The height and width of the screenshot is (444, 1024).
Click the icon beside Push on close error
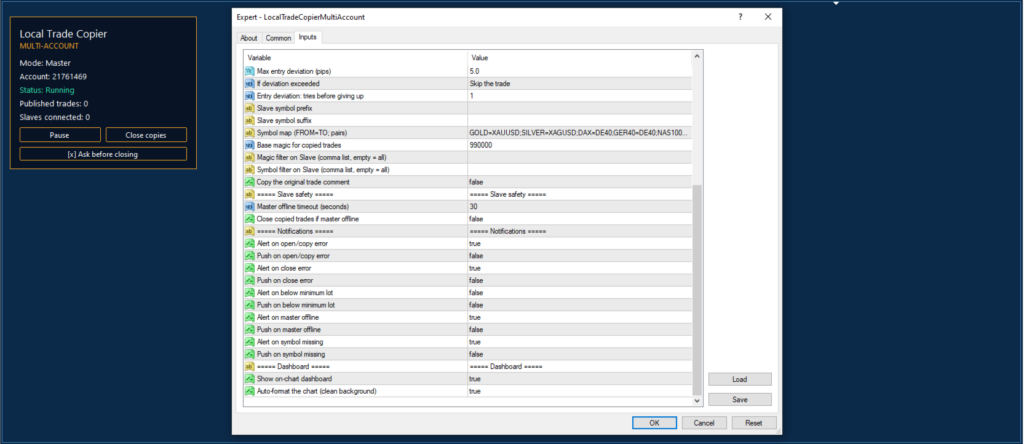(x=249, y=280)
